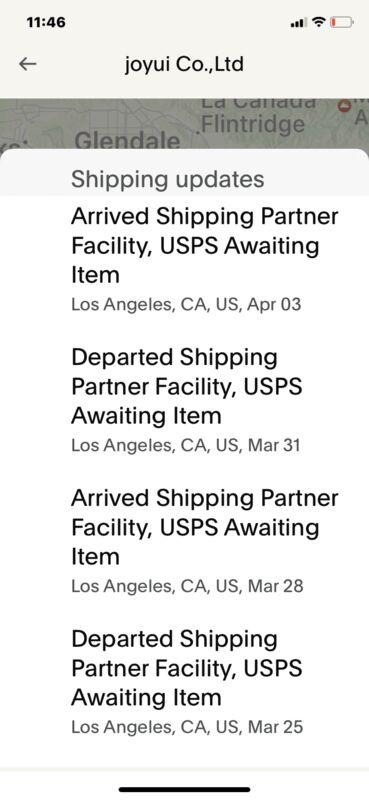This screenshot has height=800, width=369.
Task: Tap the home indicator bar at bottom
Action: click(x=184, y=789)
